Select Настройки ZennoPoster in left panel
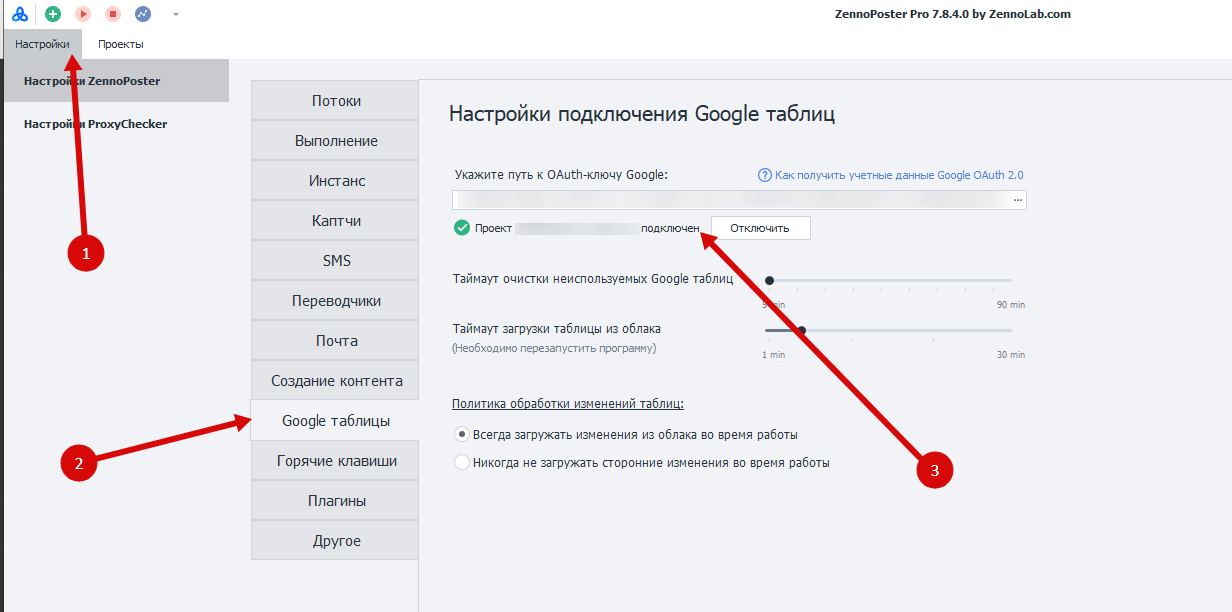The width and height of the screenshot is (1232, 612). pyautogui.click(x=116, y=81)
